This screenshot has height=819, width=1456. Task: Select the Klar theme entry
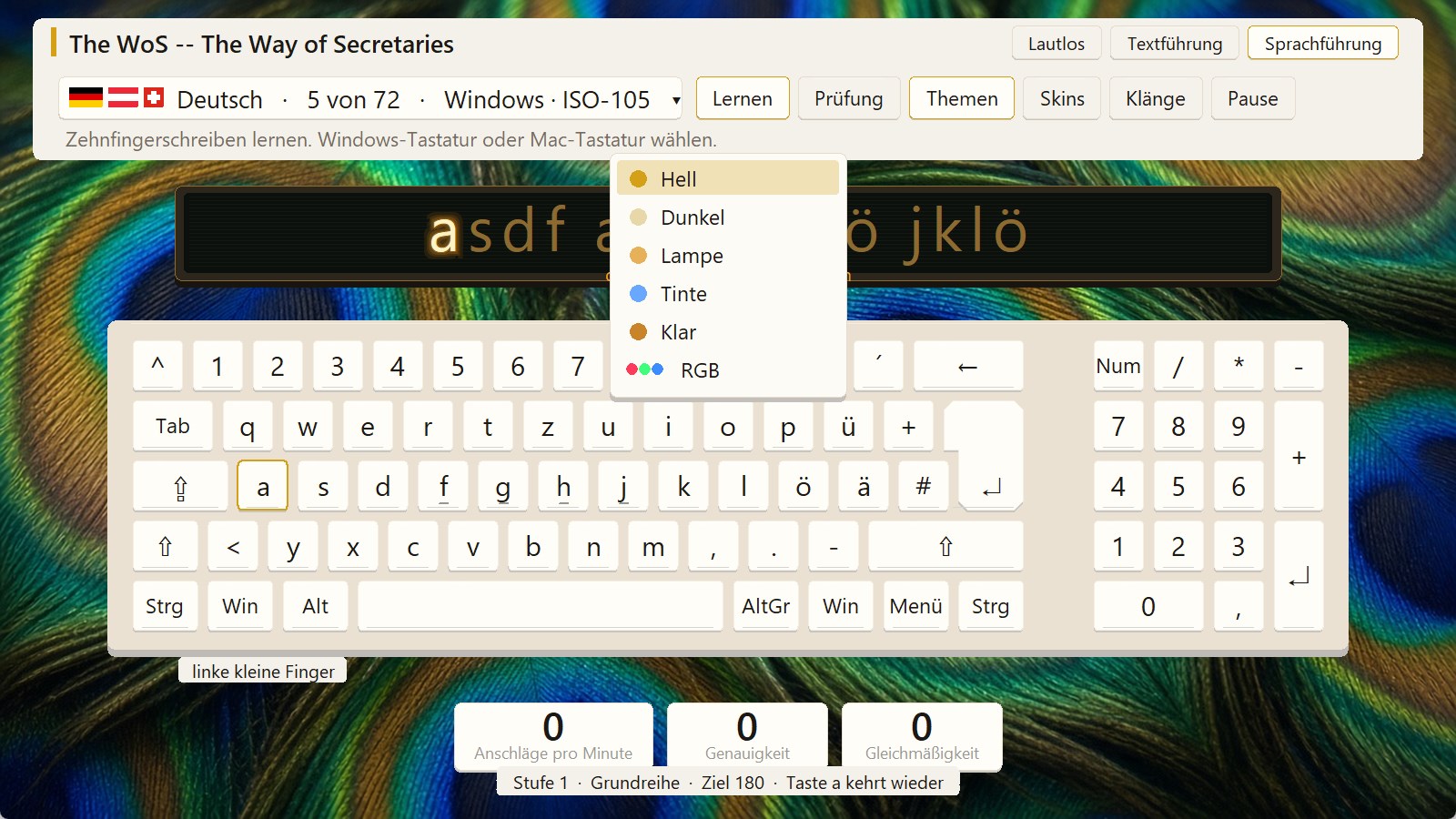[727, 331]
